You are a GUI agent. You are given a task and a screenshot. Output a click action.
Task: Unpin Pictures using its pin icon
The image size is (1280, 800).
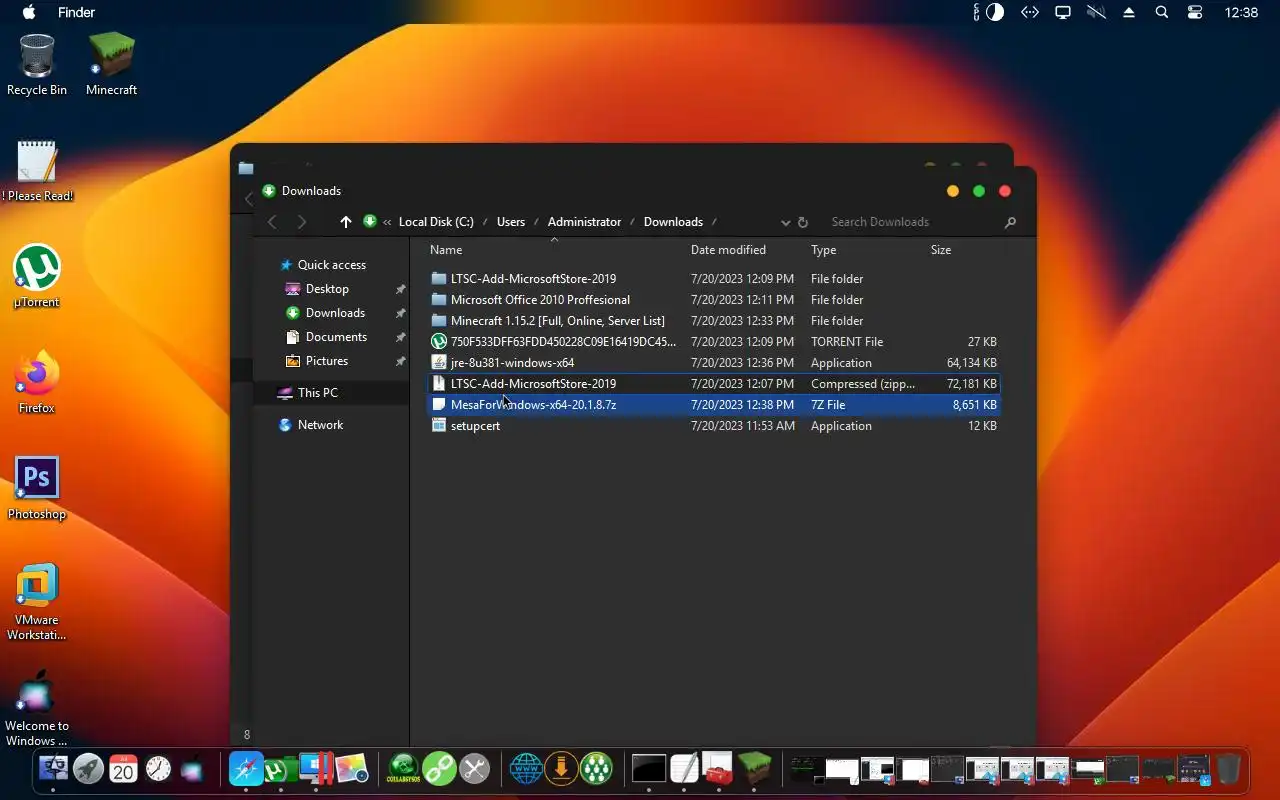pyautogui.click(x=400, y=361)
